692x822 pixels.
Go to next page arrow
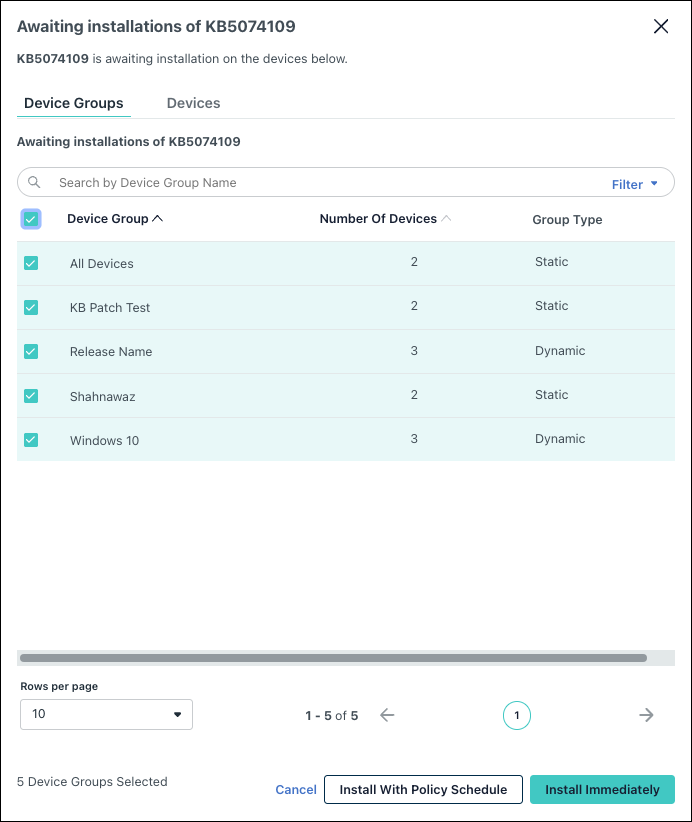(x=646, y=715)
